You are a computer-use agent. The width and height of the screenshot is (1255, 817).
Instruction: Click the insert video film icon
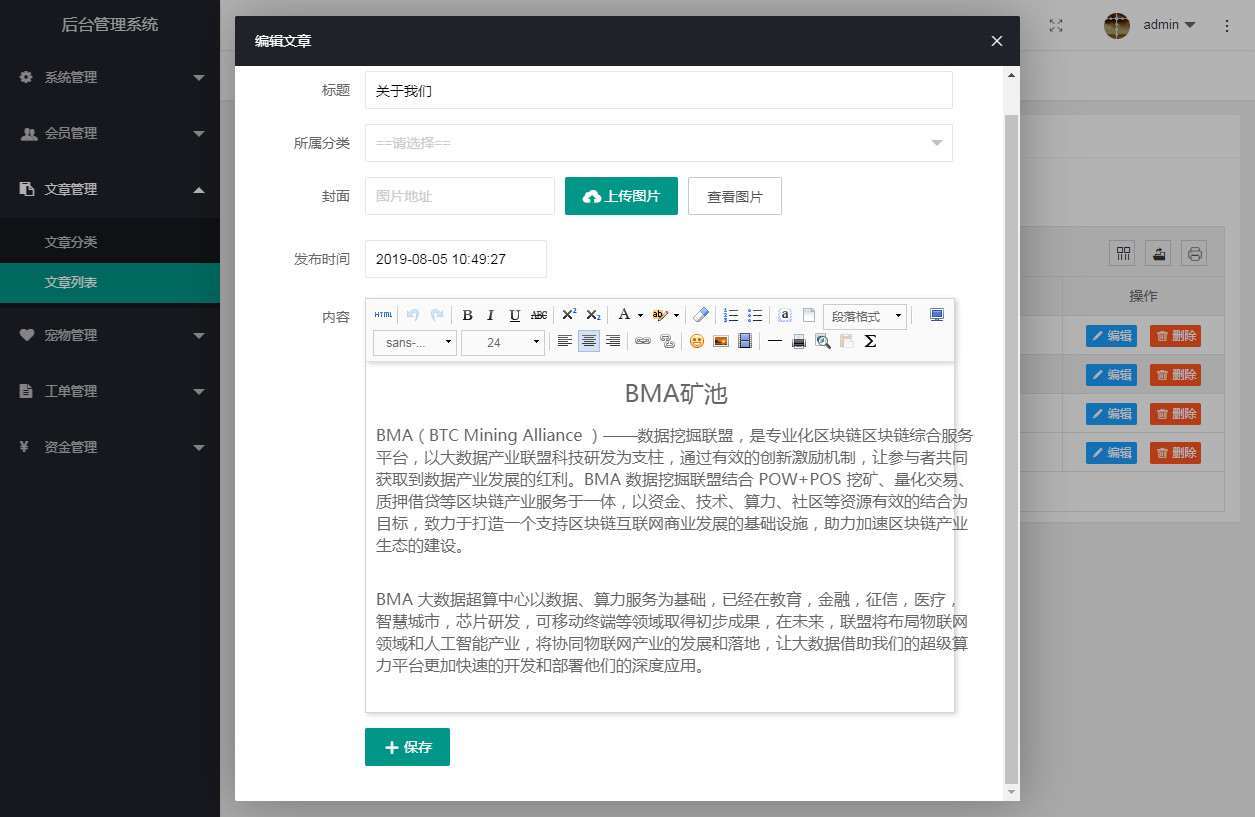click(744, 342)
